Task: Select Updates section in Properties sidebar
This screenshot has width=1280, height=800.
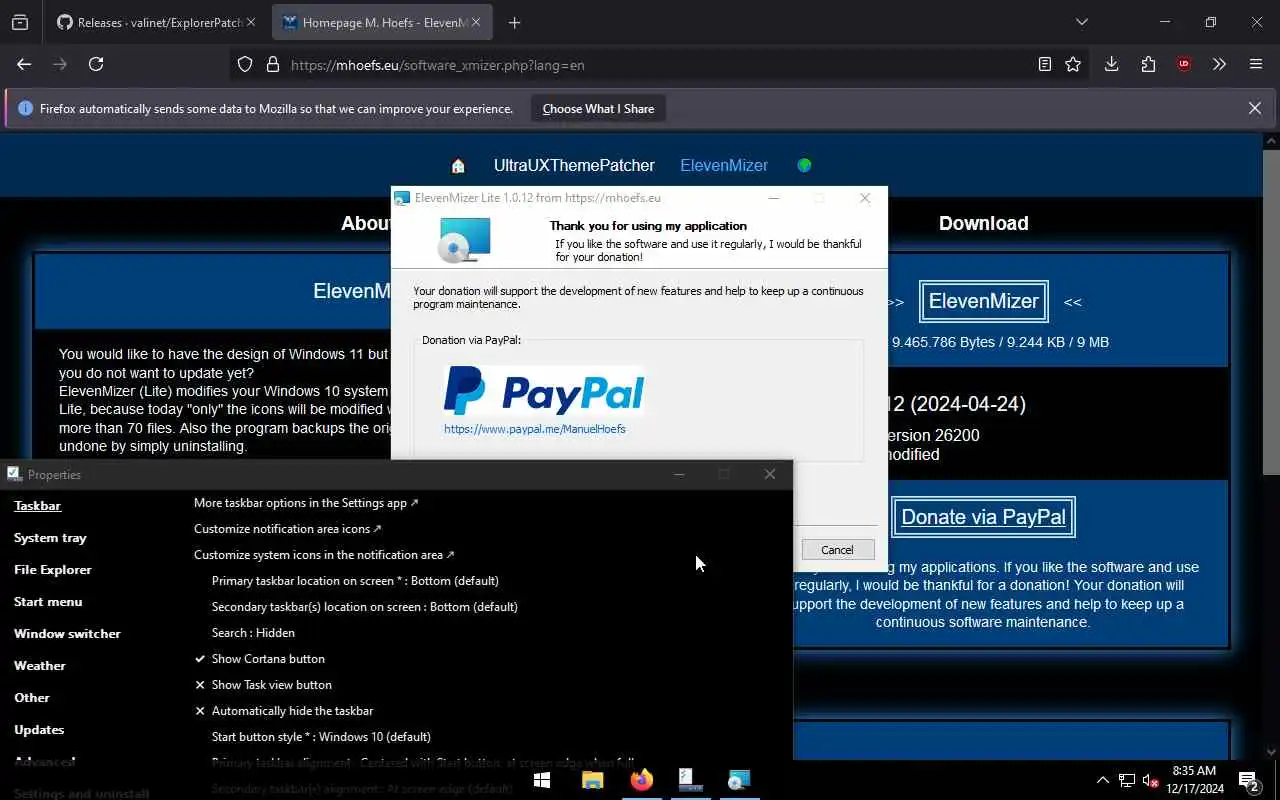Action: point(39,730)
